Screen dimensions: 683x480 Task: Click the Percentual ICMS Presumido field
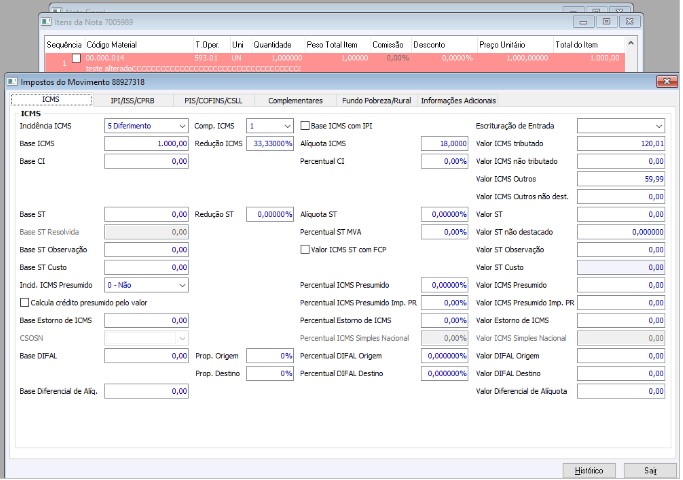pos(445,285)
